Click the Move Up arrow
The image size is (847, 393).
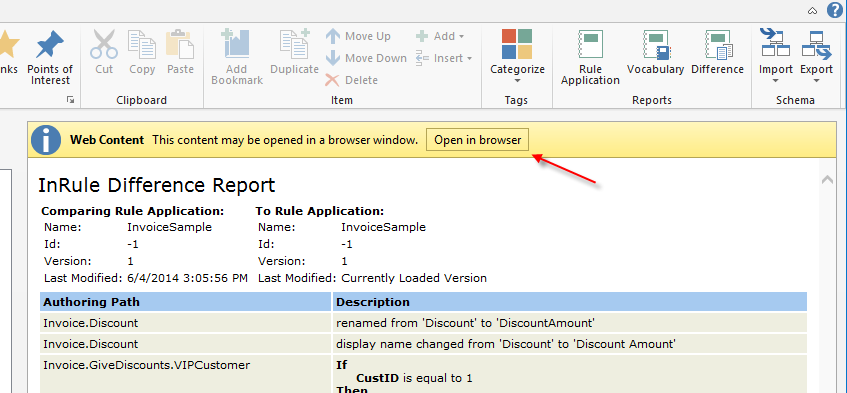tap(358, 36)
